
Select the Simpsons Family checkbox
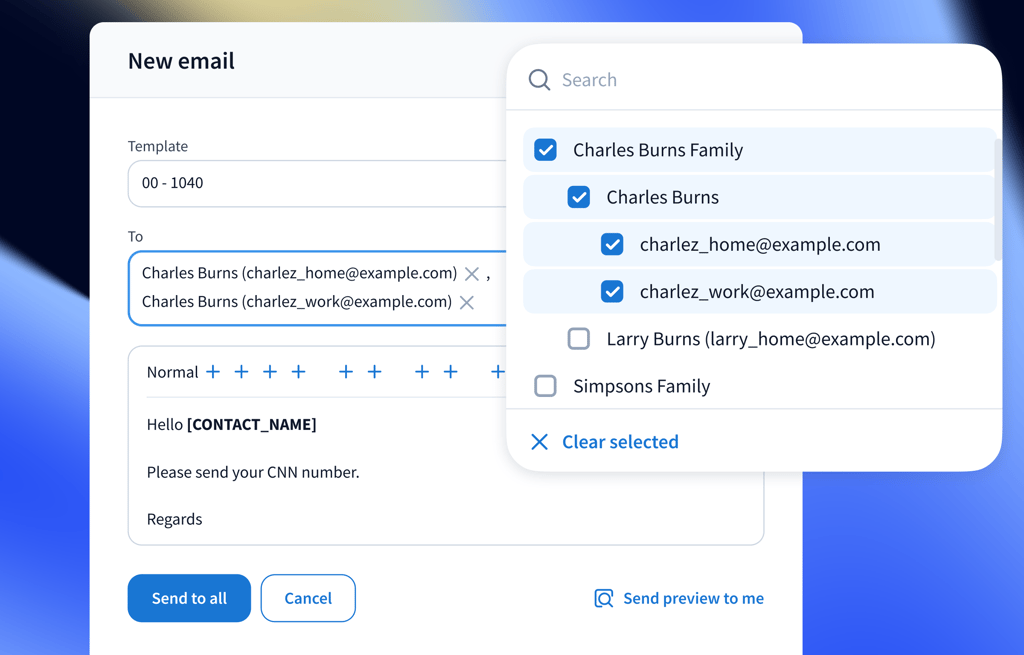pyautogui.click(x=545, y=386)
